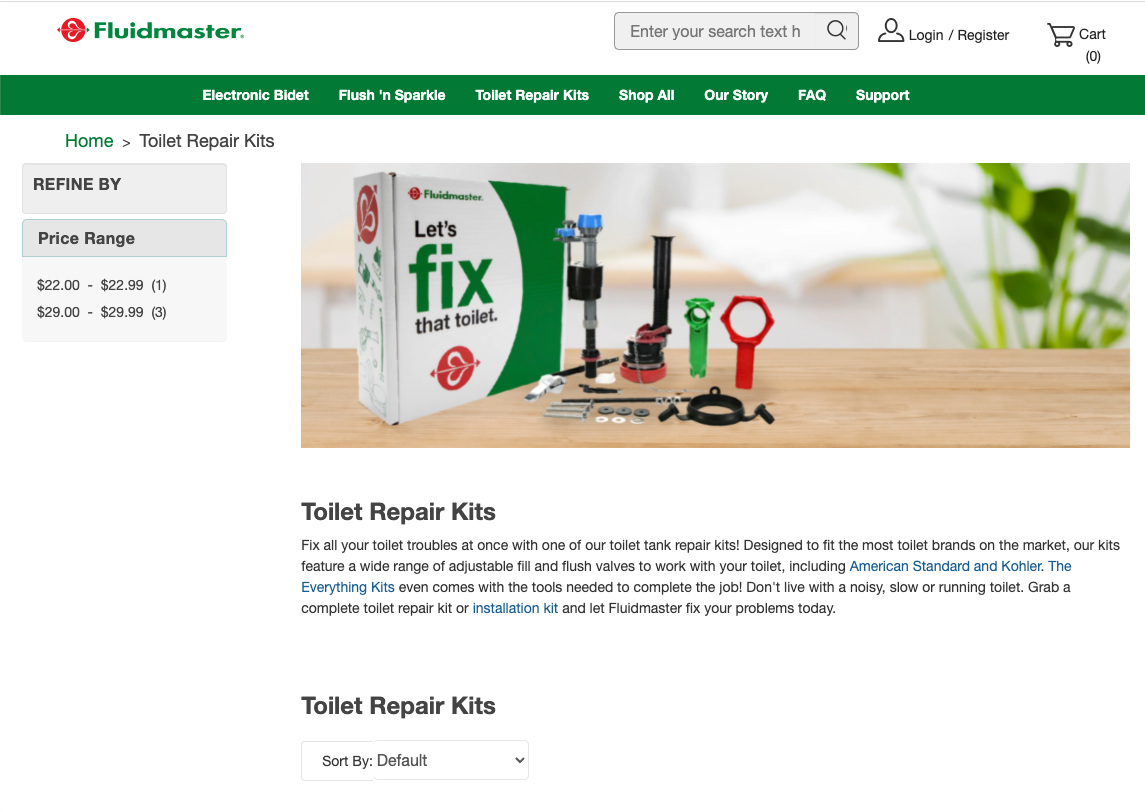Filter by $22.00 - $22.99 price range
1145x812 pixels.
102,285
